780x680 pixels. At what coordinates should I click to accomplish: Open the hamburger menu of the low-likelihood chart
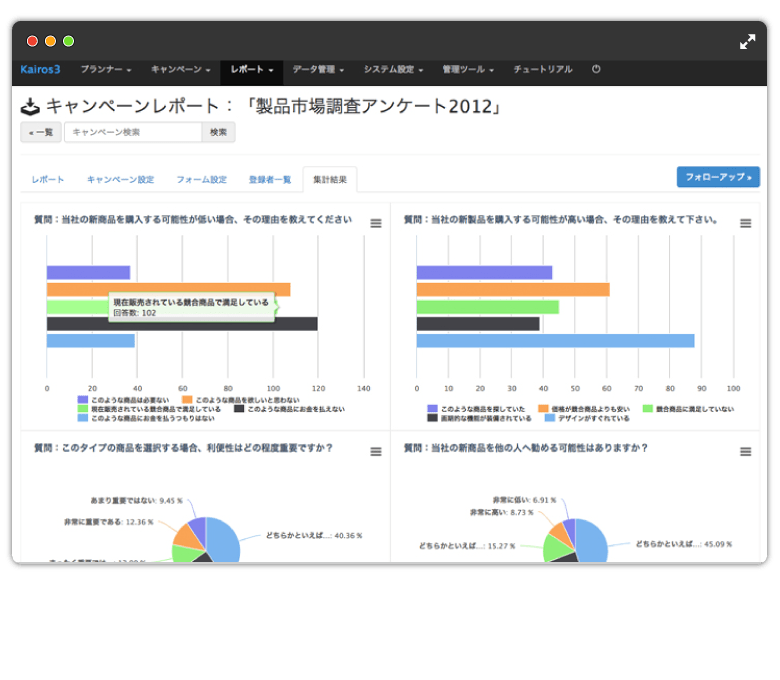(x=376, y=224)
